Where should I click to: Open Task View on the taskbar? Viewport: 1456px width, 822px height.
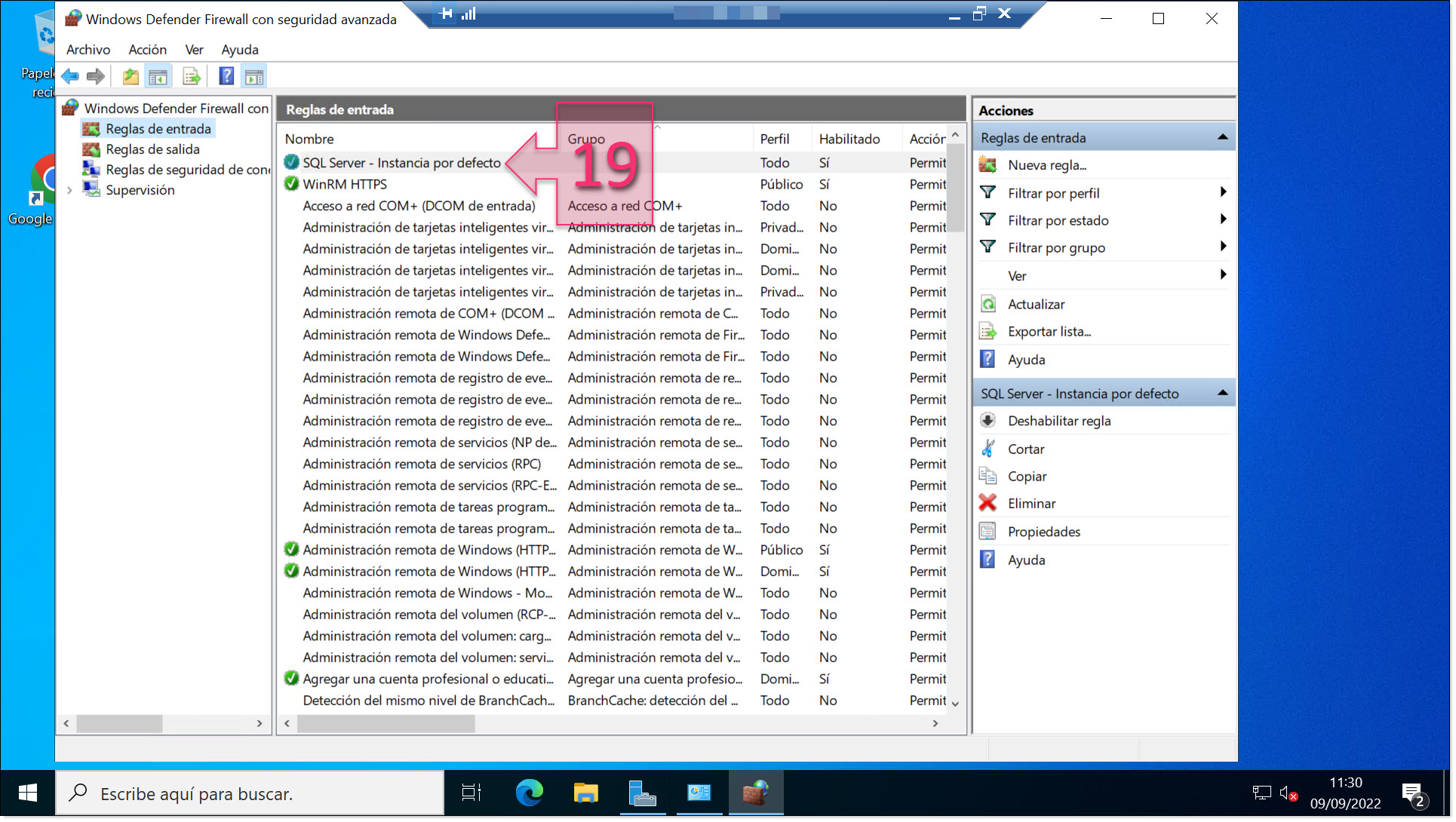[471, 793]
